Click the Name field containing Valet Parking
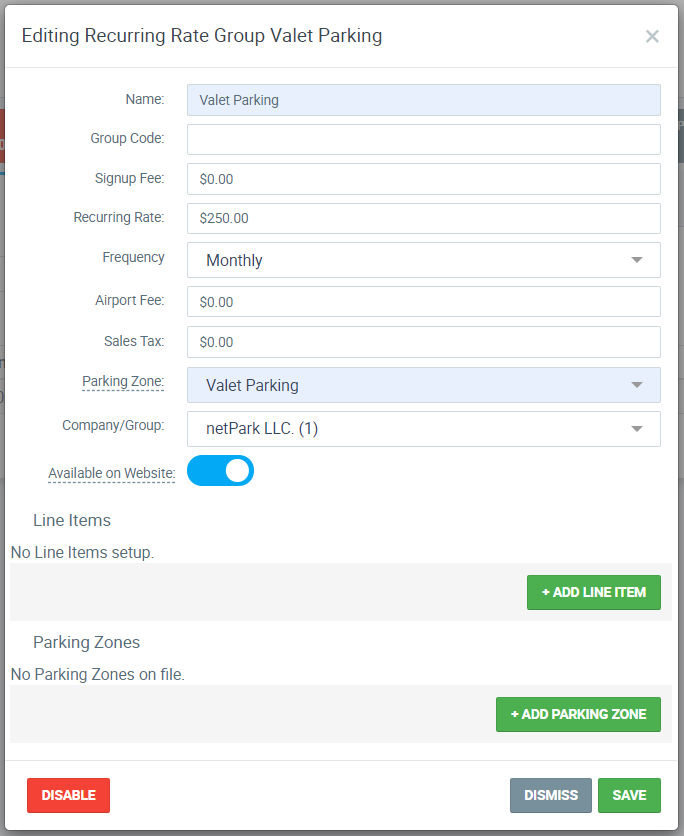Viewport: 684px width, 836px height. click(423, 100)
